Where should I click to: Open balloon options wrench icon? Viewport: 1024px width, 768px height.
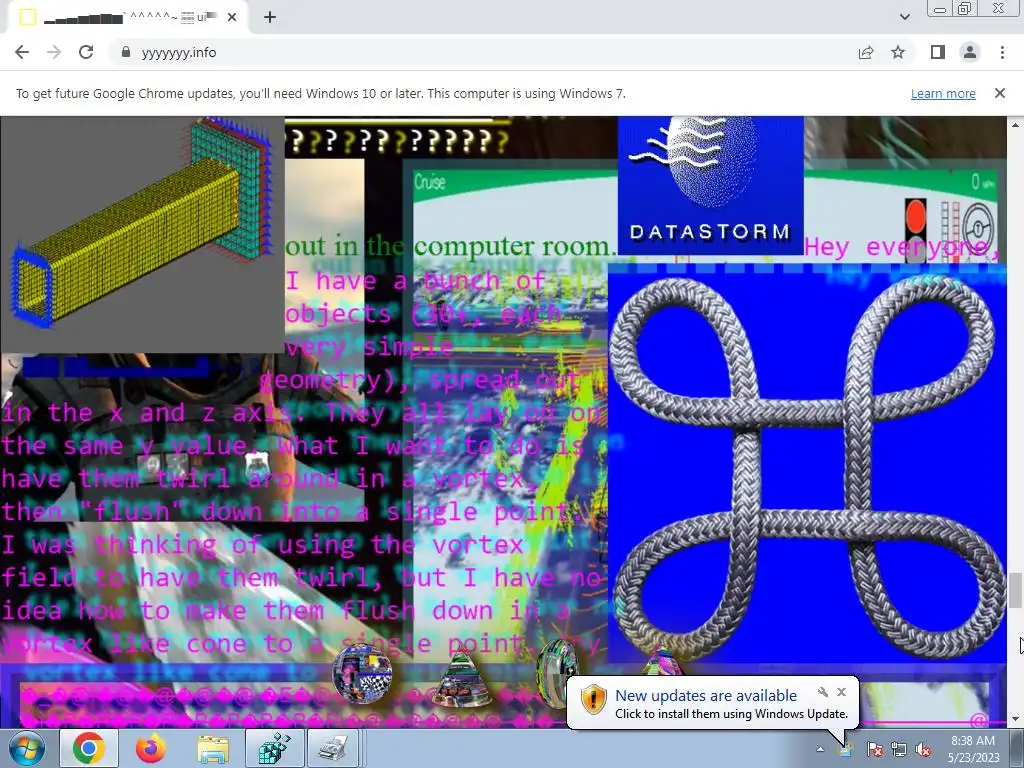823,692
